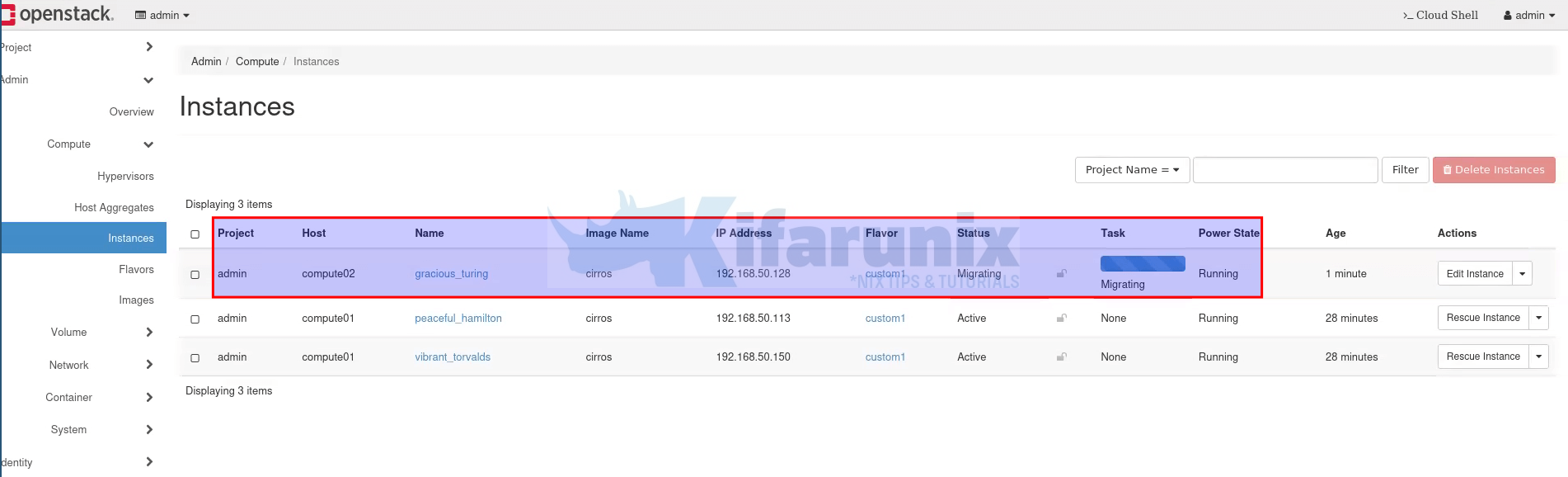Open the gracious_turing instance link

tap(451, 274)
